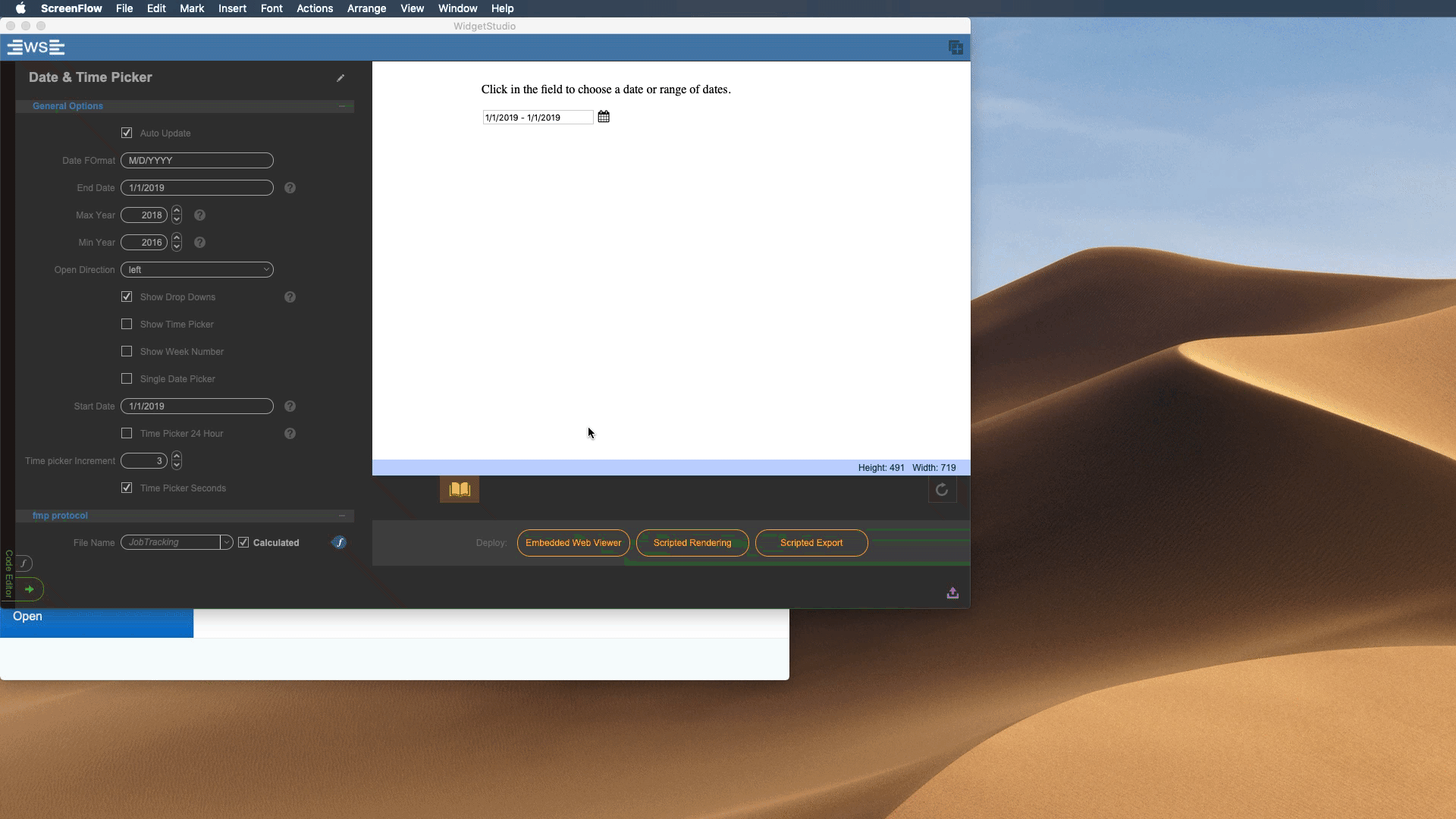Collapse the fmp protocol section
Image resolution: width=1456 pixels, height=819 pixels.
(343, 516)
